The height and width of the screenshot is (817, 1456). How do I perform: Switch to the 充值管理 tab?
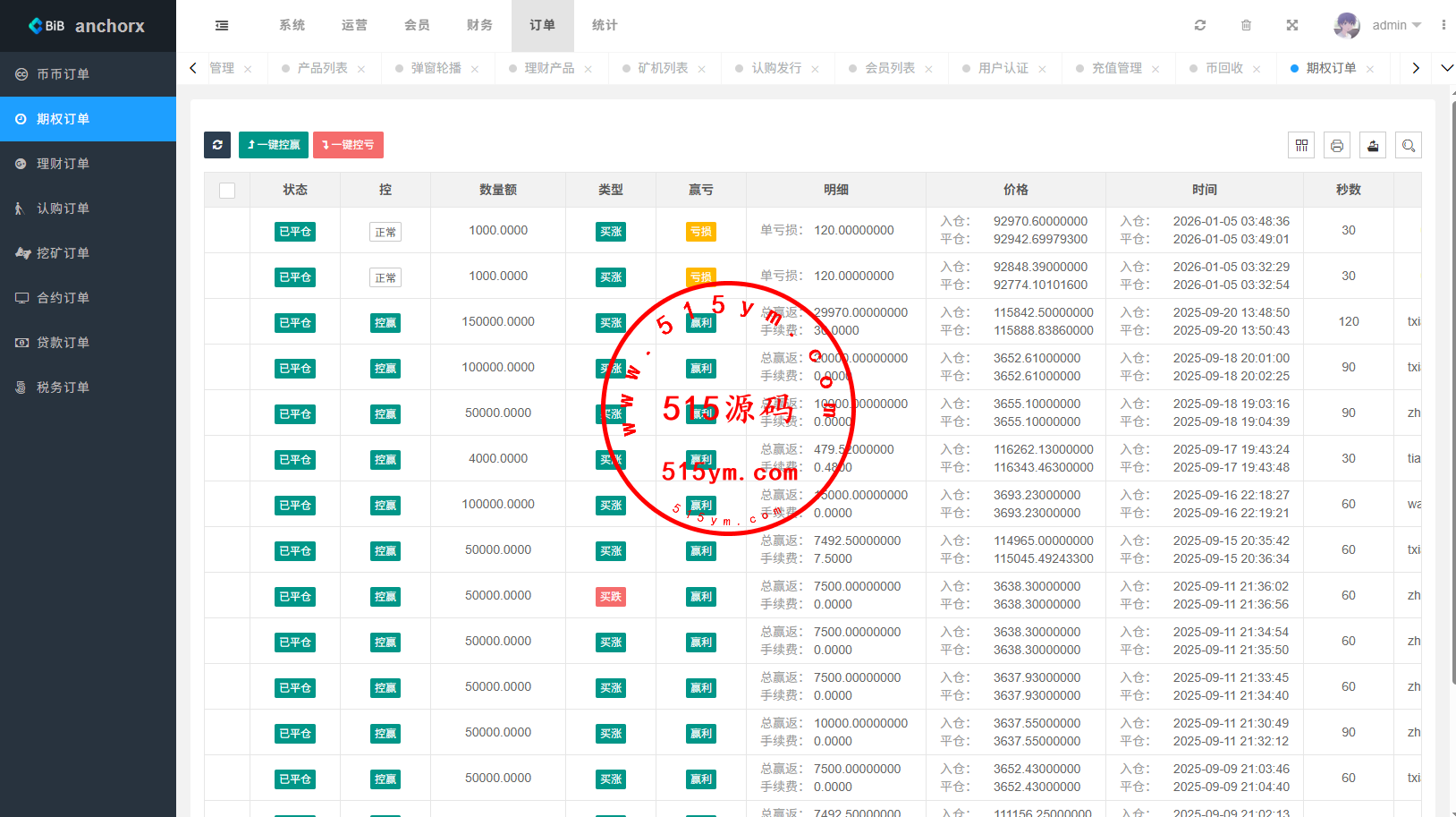click(1116, 68)
